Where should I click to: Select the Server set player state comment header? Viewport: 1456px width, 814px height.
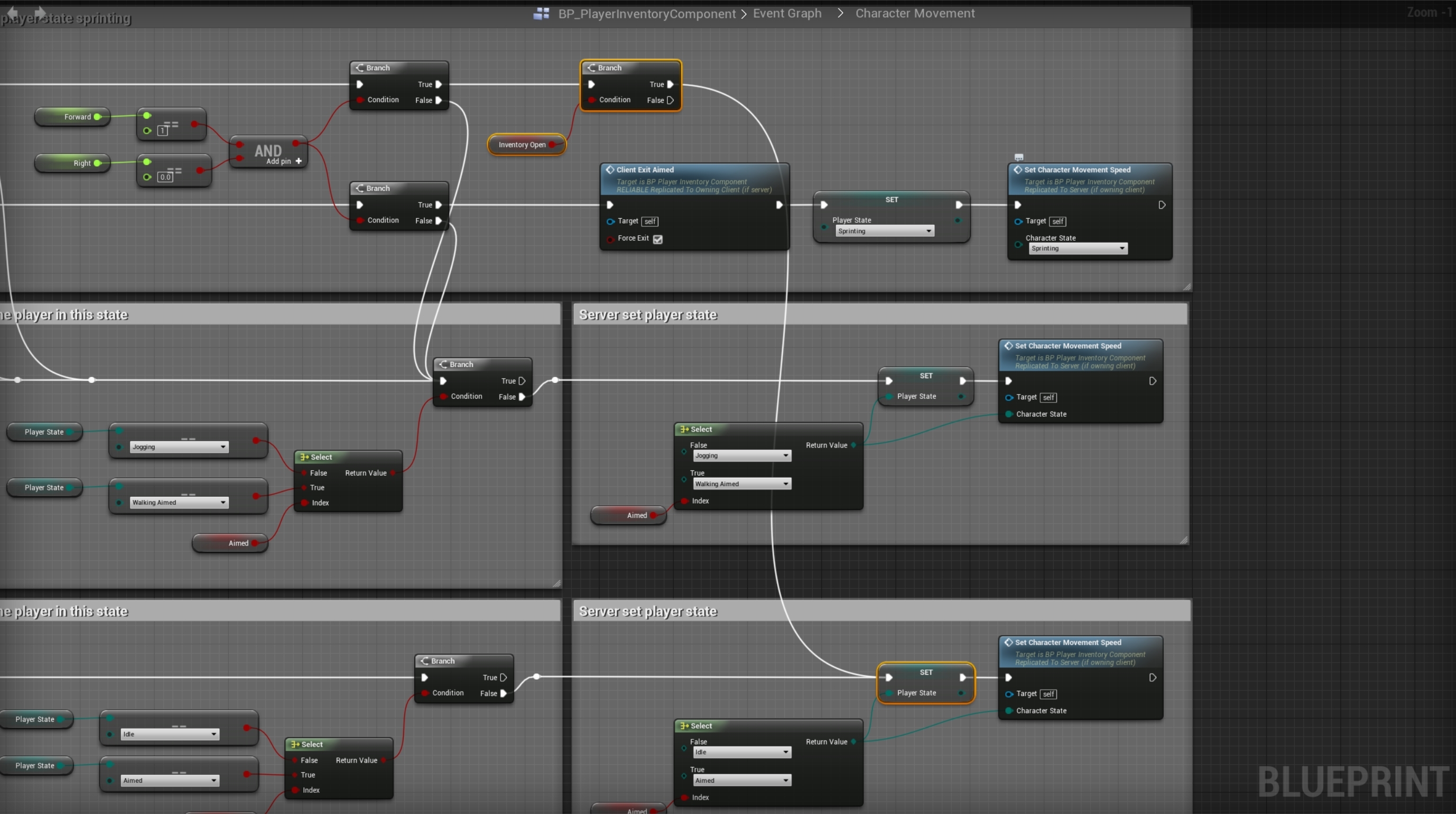click(648, 315)
